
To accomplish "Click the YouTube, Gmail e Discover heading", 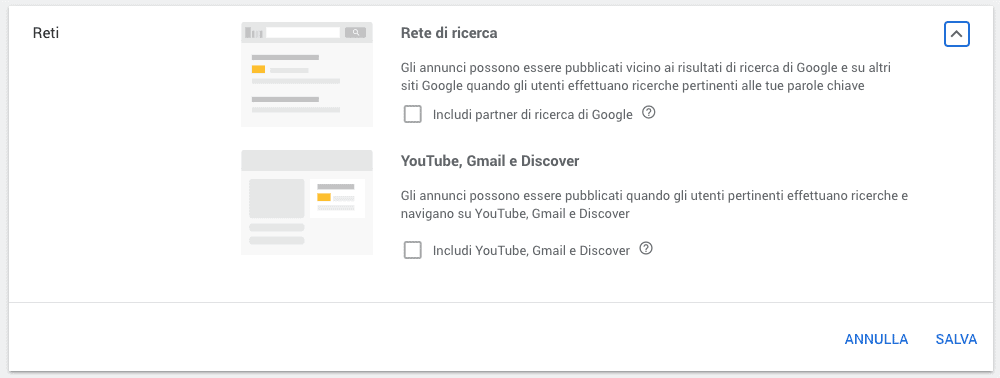I will click(490, 161).
